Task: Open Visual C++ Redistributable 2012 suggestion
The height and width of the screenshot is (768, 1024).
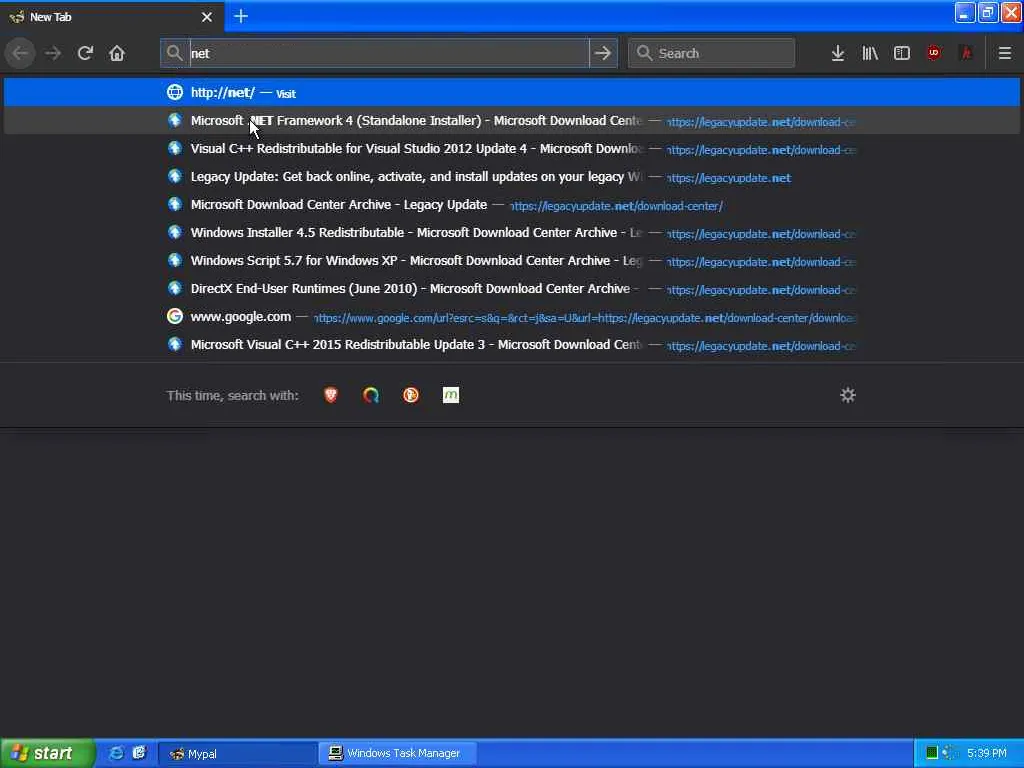Action: (x=511, y=148)
